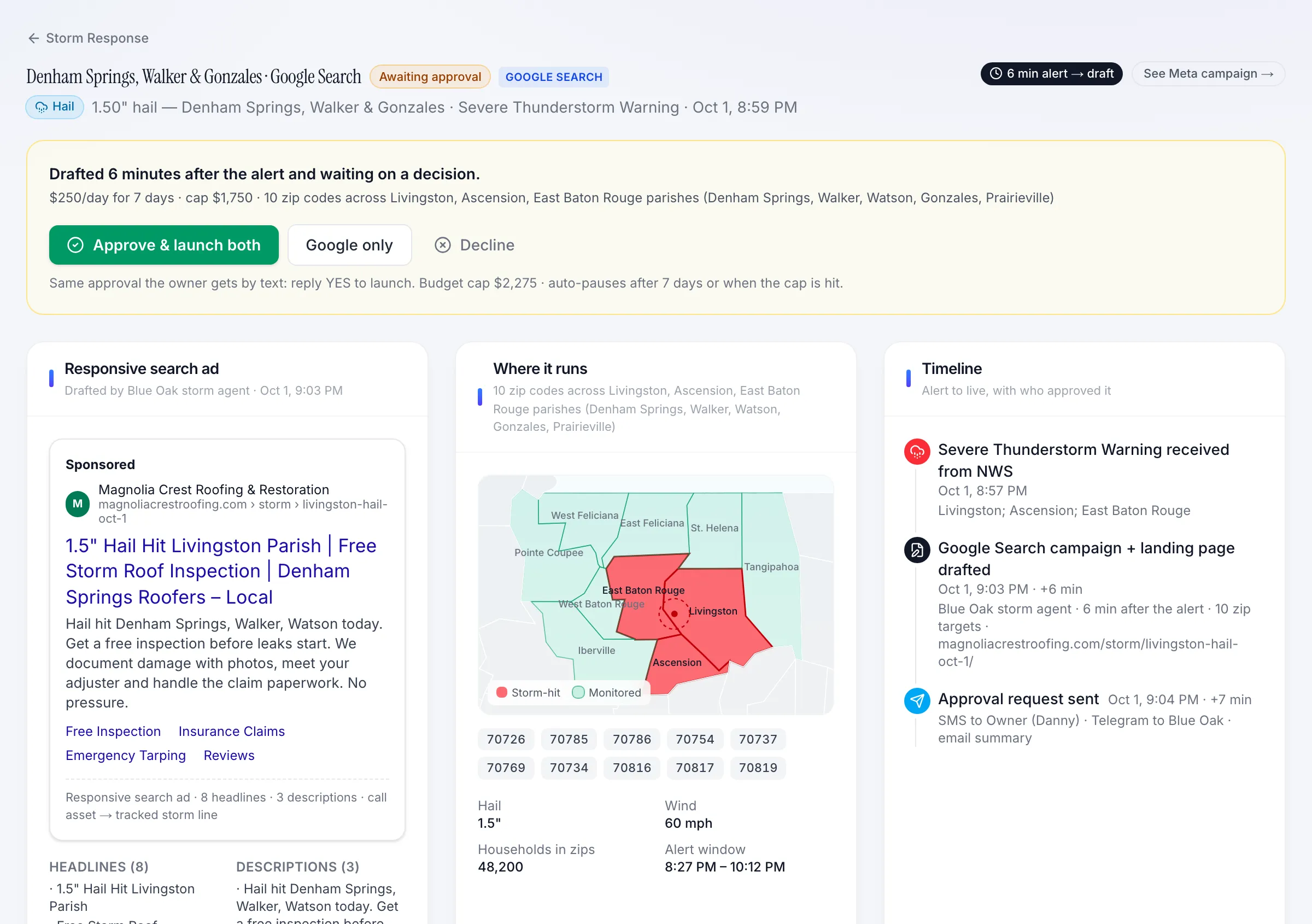Click the Responsive search ad card title
1312x924 pixels.
click(x=142, y=369)
